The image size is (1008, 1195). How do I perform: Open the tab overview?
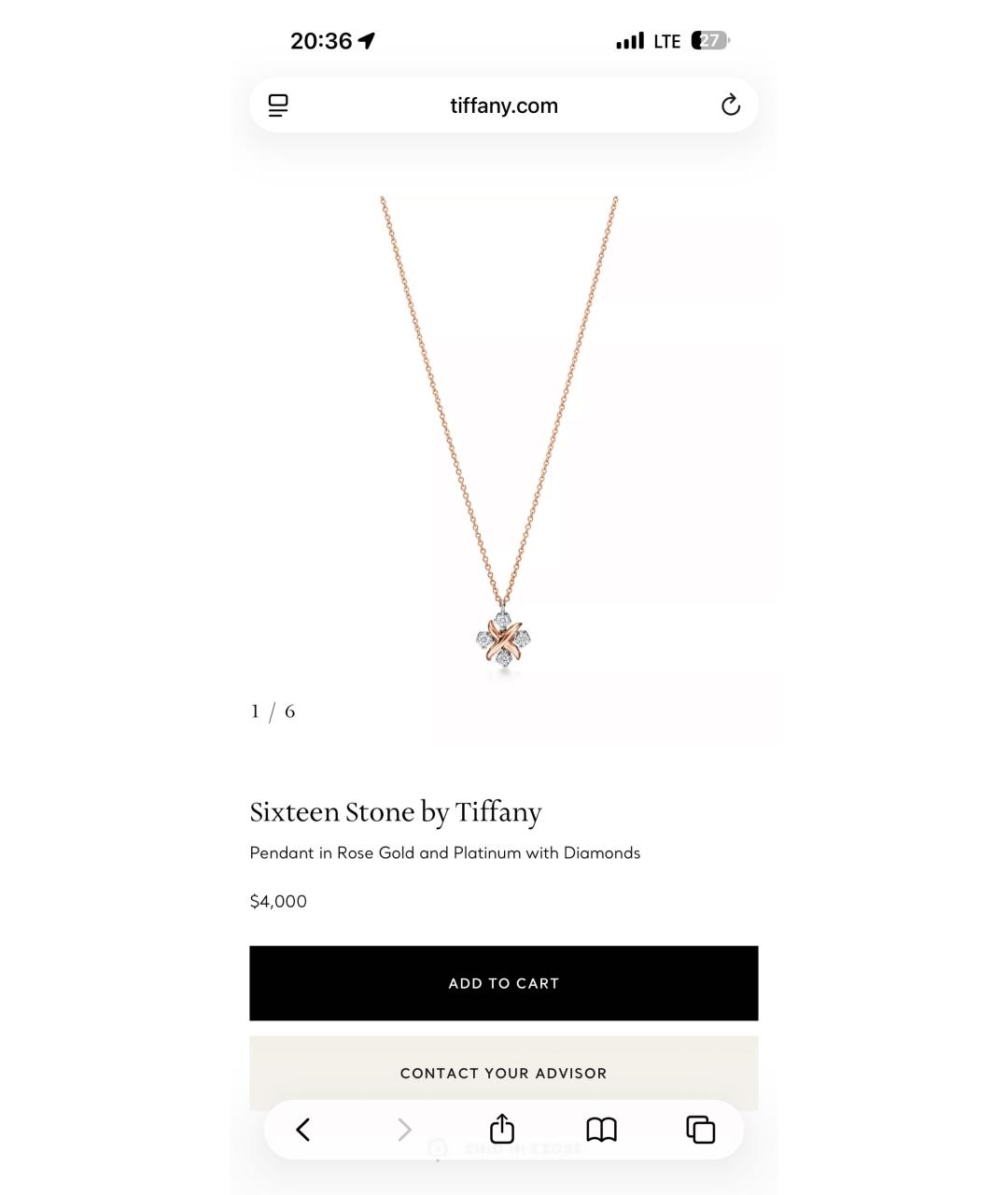tap(699, 1130)
